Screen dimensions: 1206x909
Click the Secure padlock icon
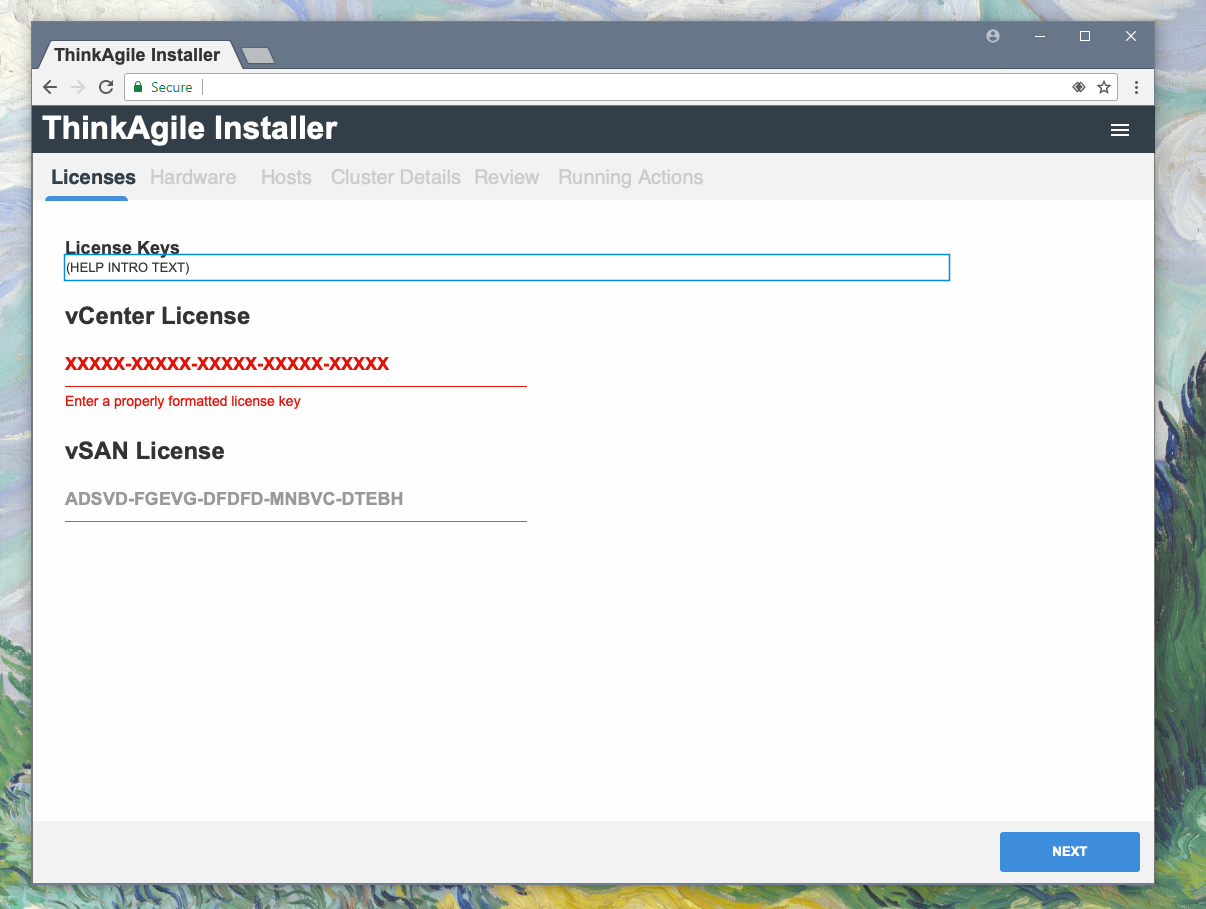point(139,87)
